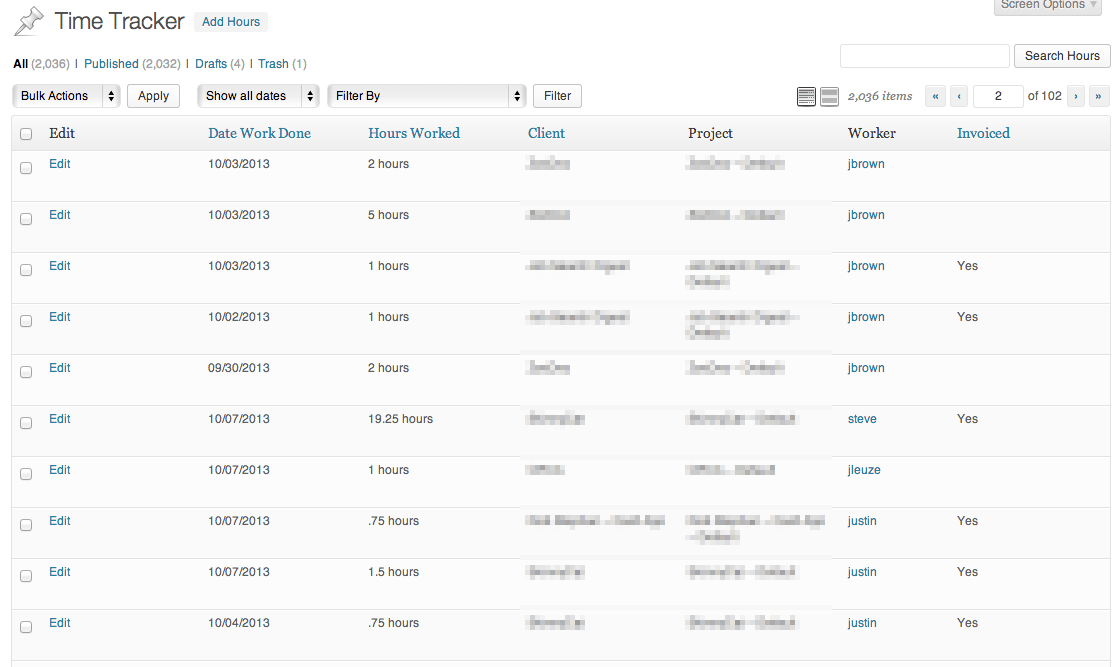Open the Bulk Actions dropdown
1118x667 pixels.
point(66,96)
